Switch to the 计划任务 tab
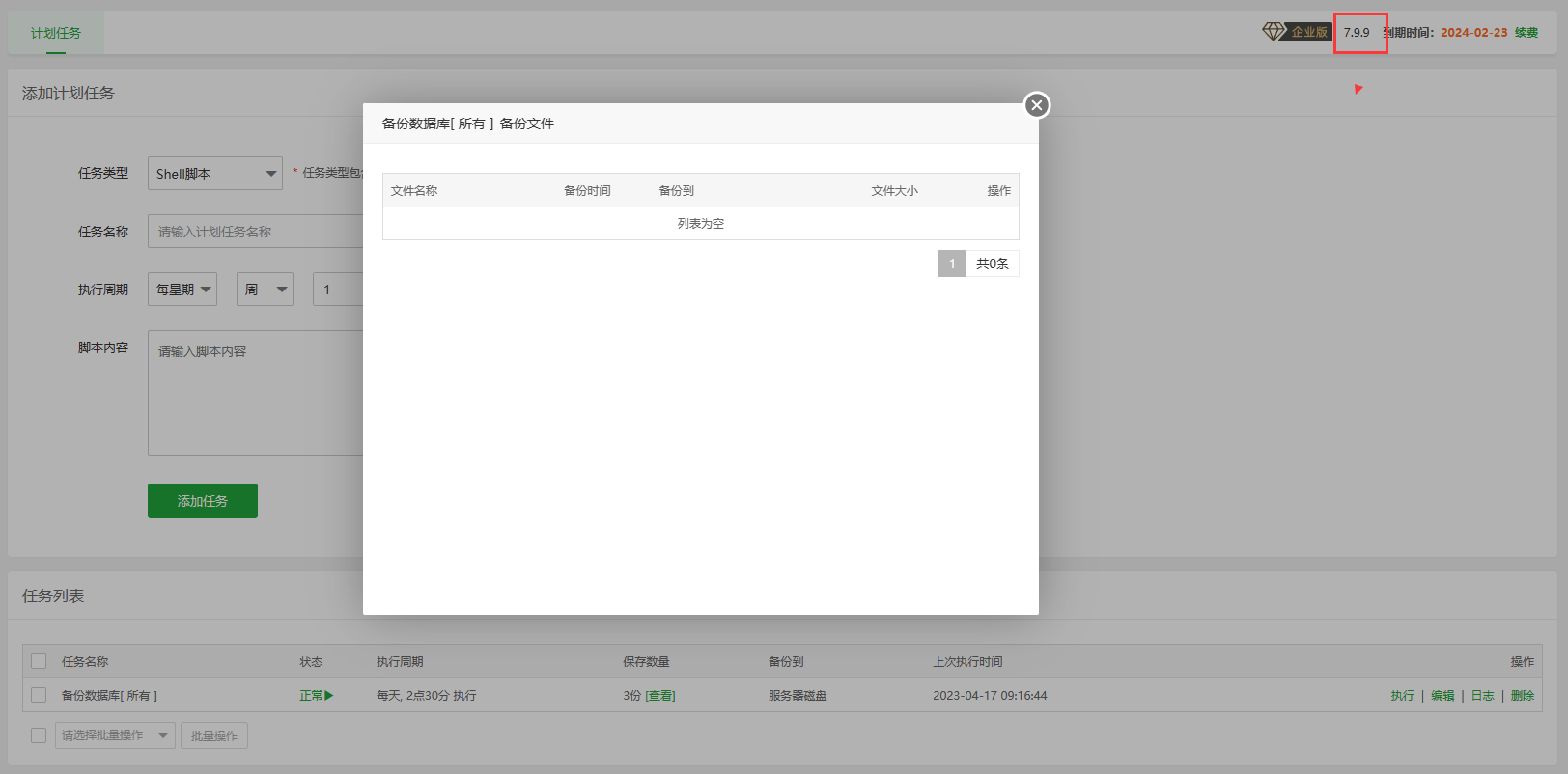The image size is (1568, 774). (x=56, y=33)
